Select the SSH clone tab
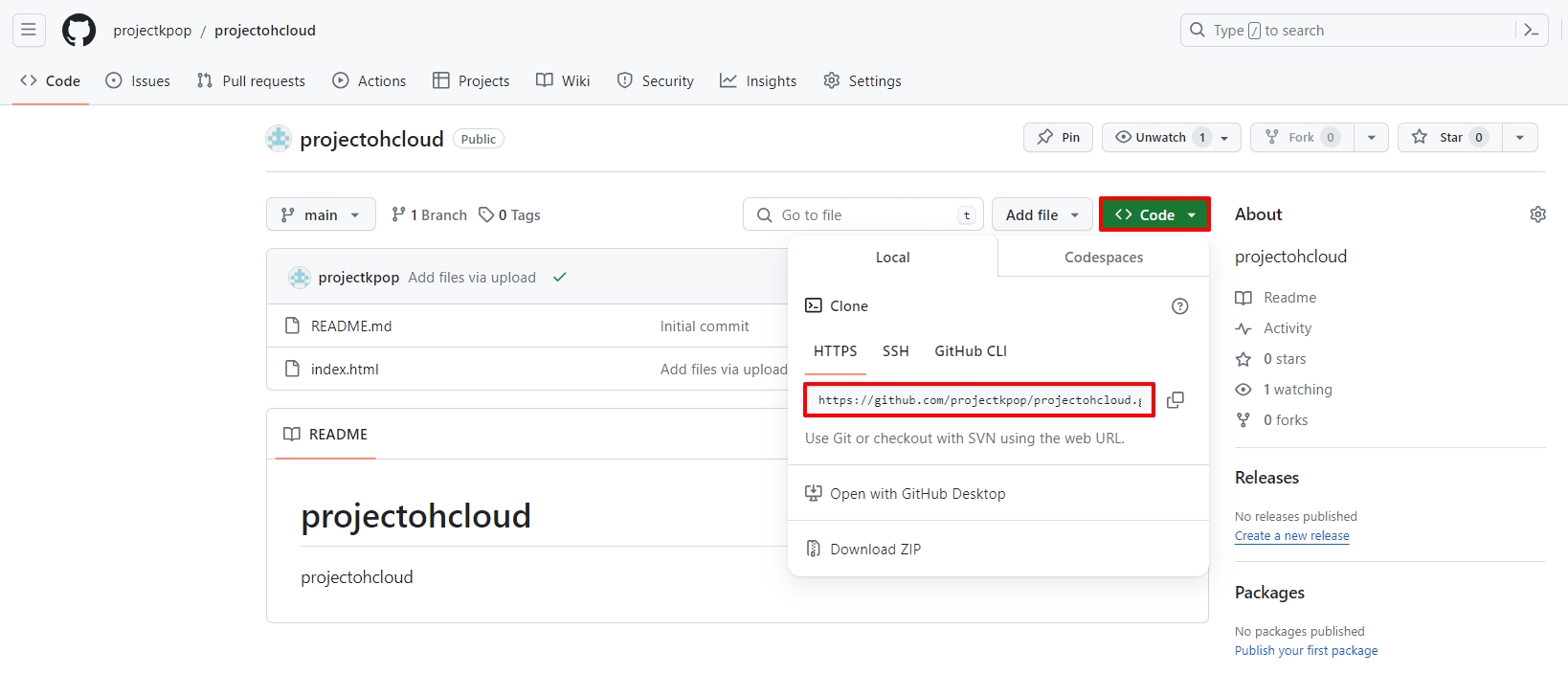The height and width of the screenshot is (674, 1568). tap(896, 351)
